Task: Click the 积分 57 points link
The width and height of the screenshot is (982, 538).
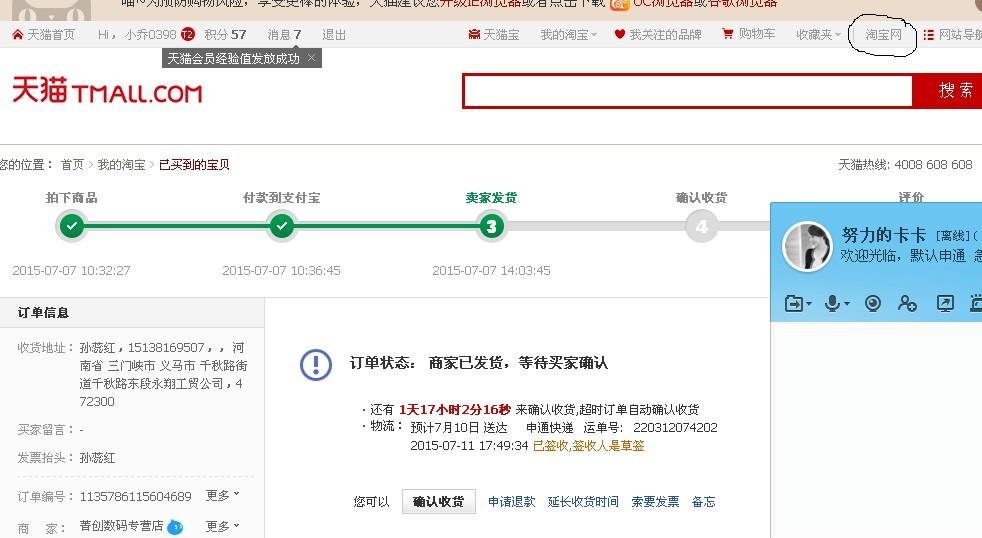Action: 225,34
